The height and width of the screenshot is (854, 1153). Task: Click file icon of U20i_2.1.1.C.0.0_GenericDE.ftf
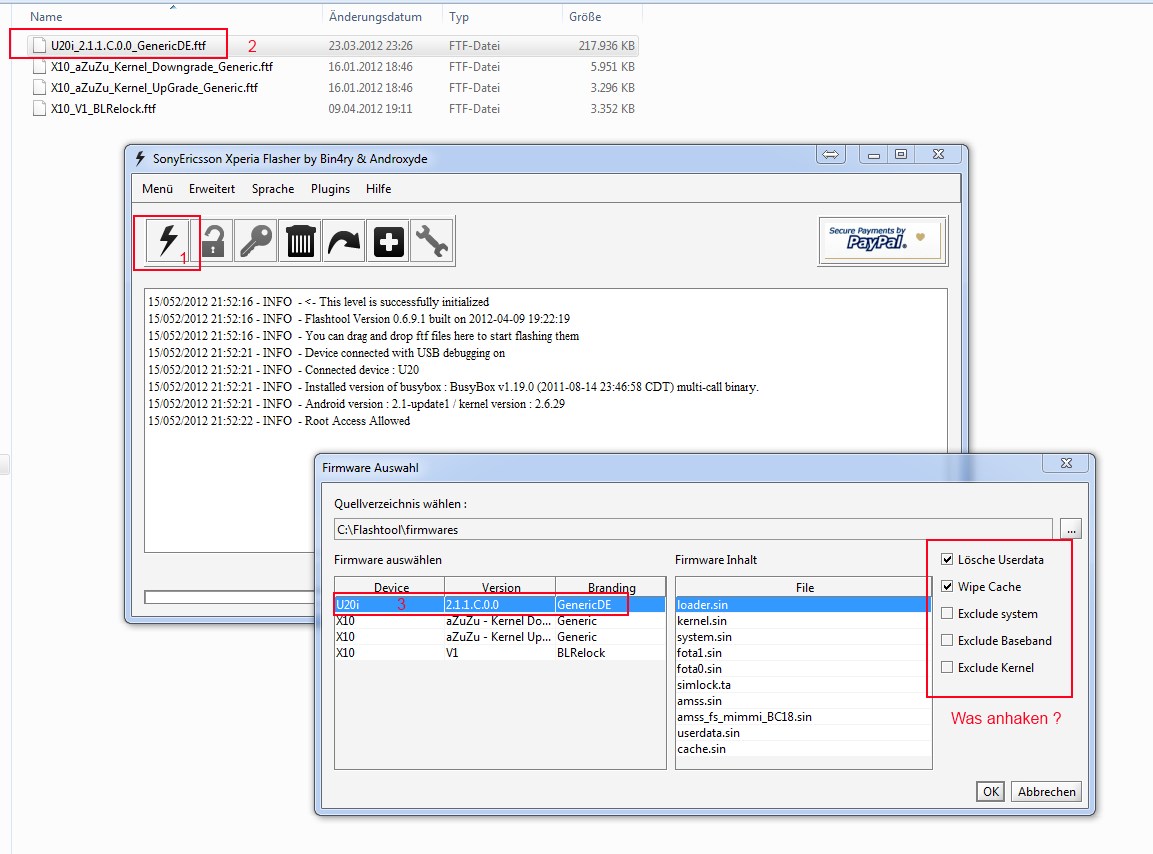click(x=39, y=46)
